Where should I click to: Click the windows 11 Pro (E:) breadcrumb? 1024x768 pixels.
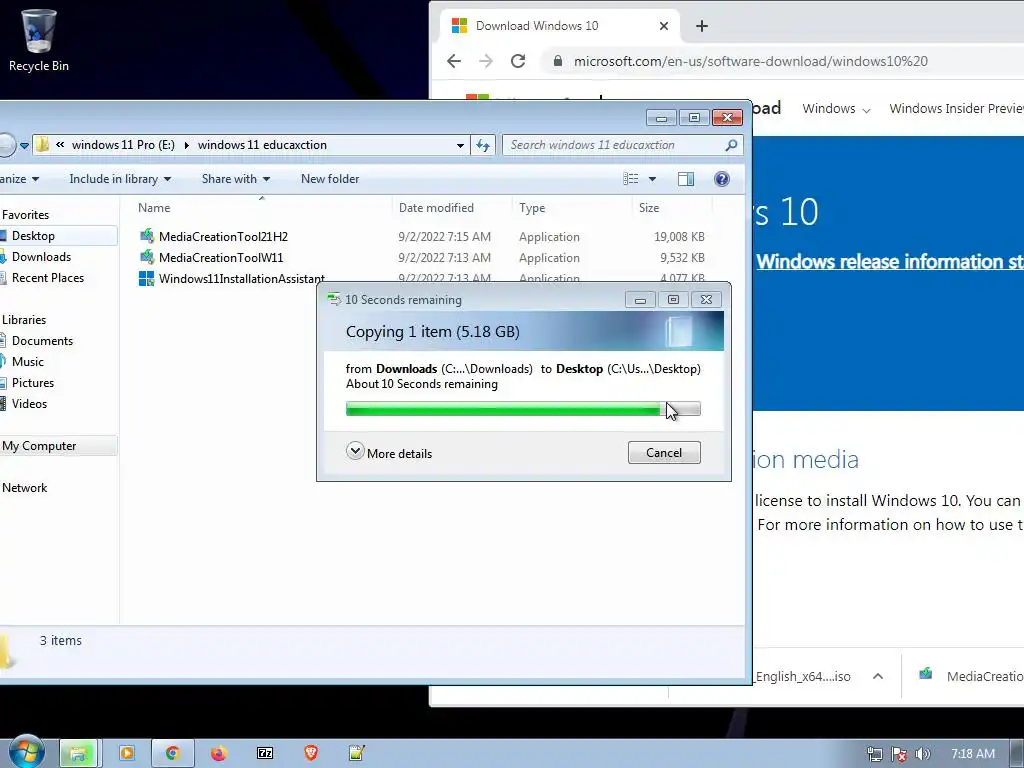(x=123, y=145)
